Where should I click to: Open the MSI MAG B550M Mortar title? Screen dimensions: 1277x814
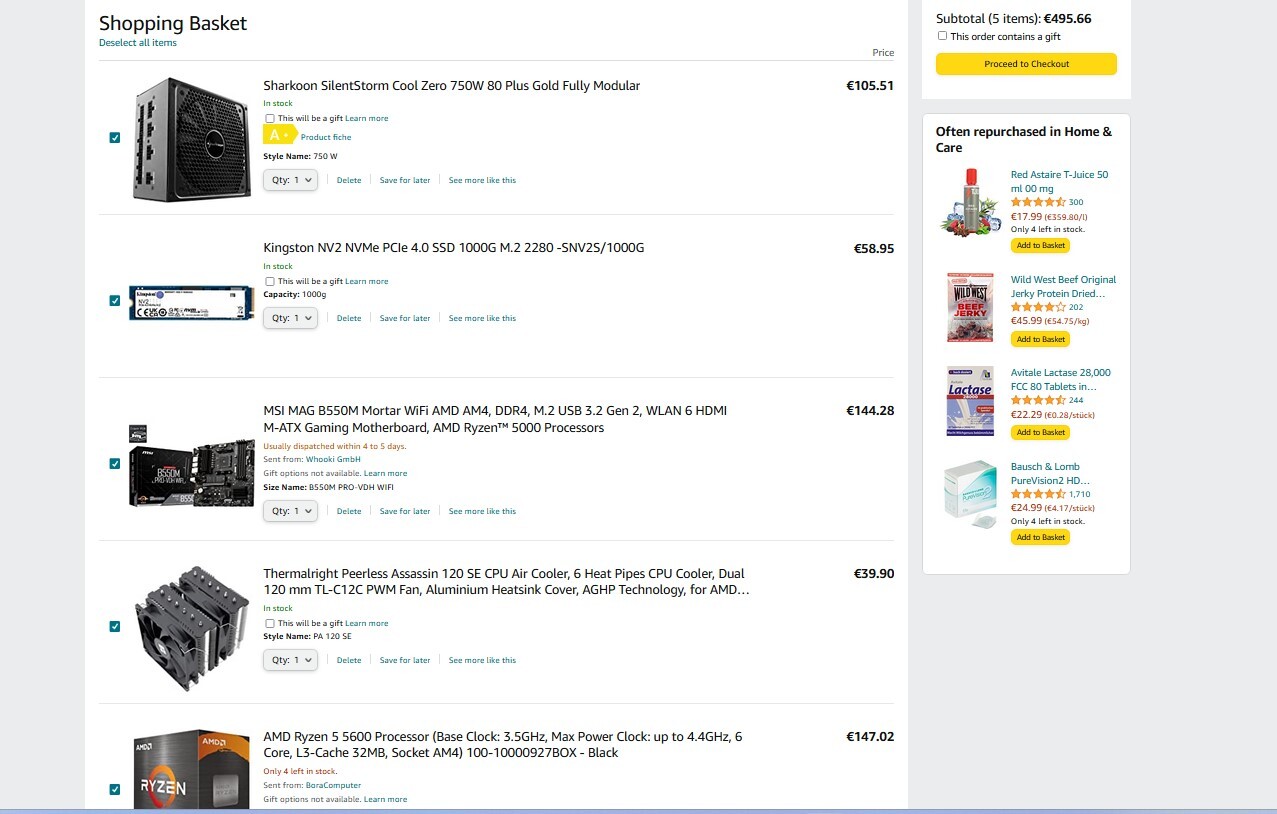coord(495,419)
